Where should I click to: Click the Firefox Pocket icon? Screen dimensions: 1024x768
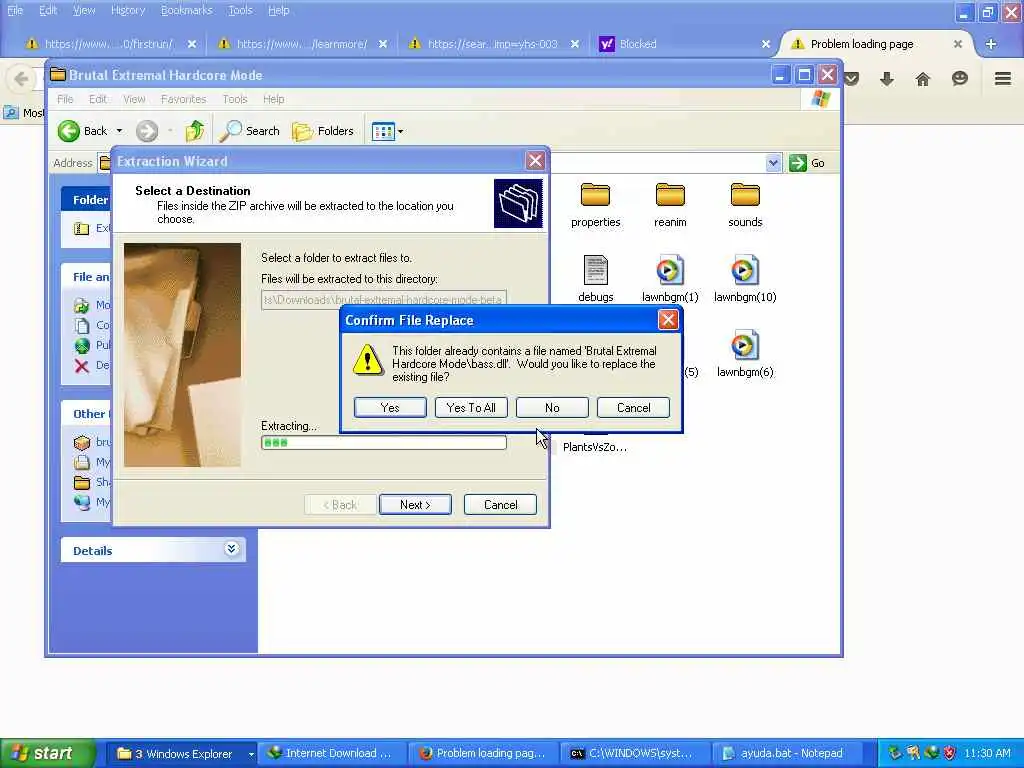coord(851,79)
